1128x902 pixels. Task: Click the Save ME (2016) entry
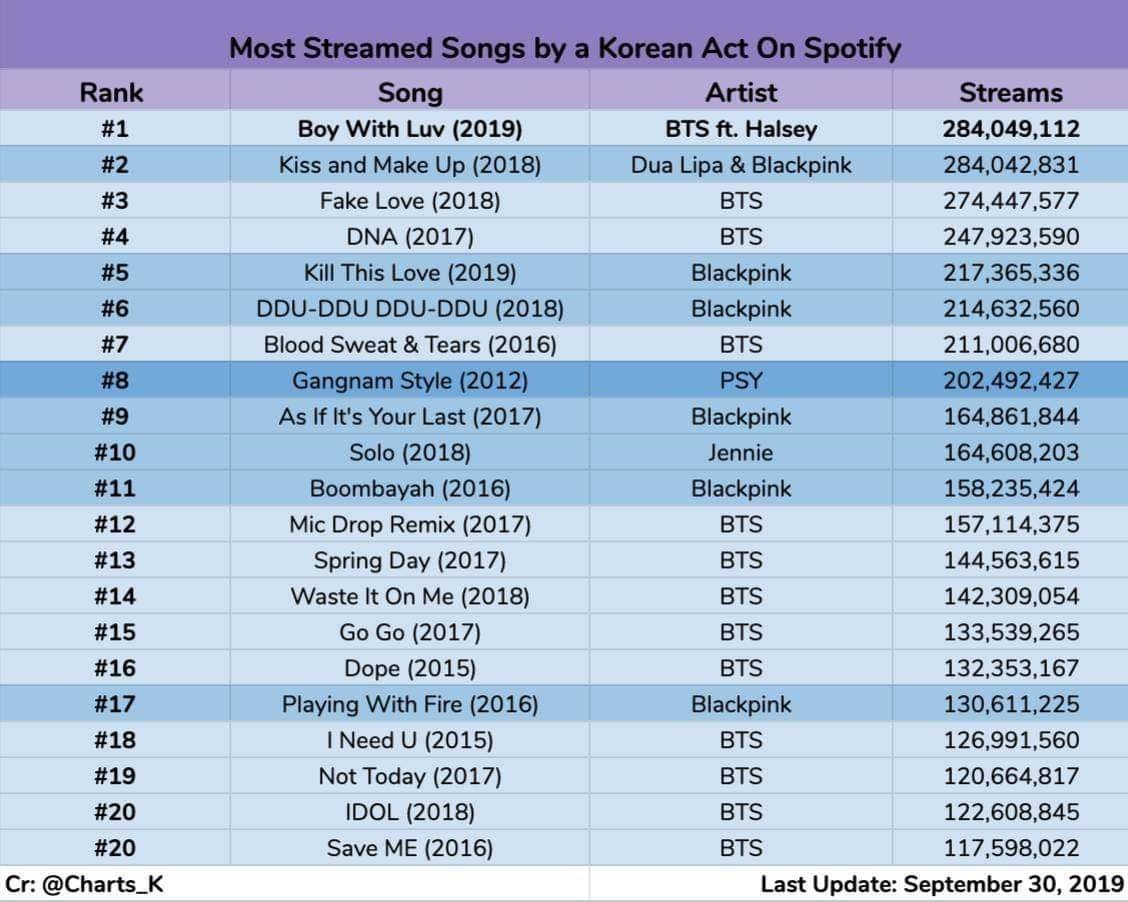pyautogui.click(x=410, y=848)
